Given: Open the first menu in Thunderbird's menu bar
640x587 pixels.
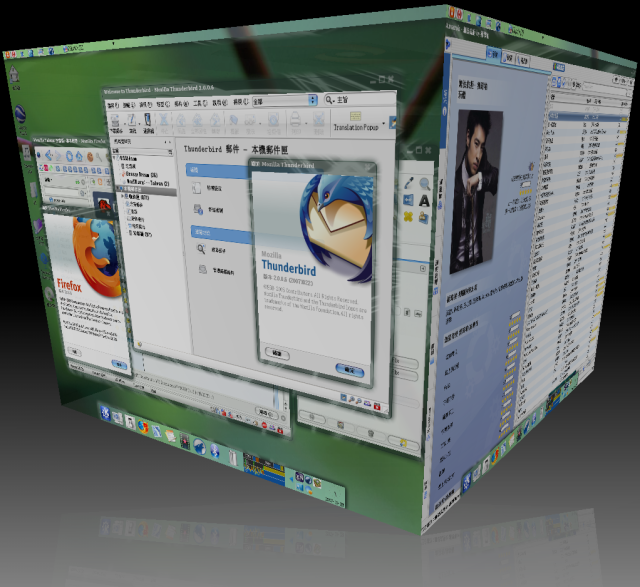Looking at the screenshot, I should coord(115,103).
